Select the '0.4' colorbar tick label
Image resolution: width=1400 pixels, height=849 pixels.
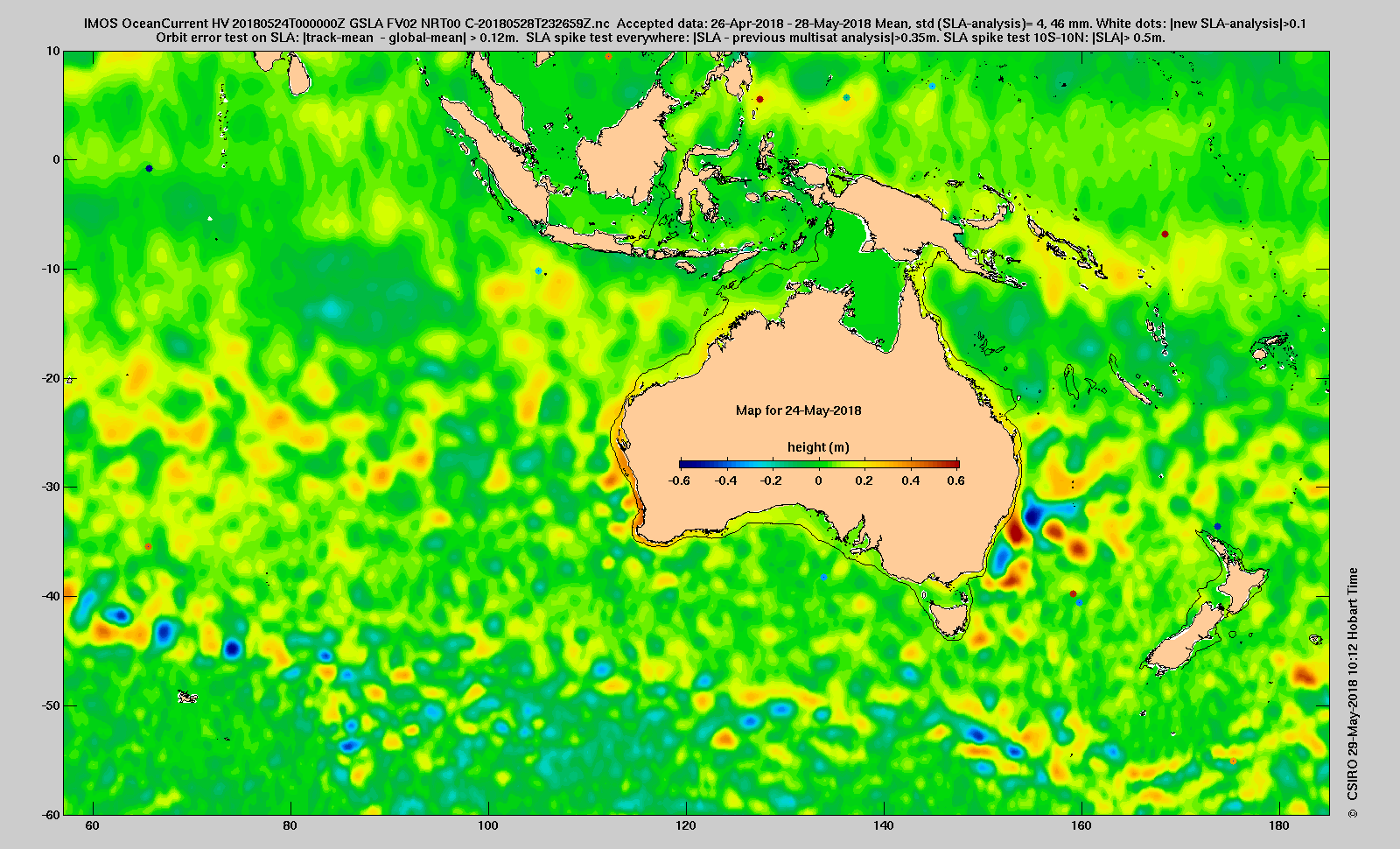click(910, 481)
